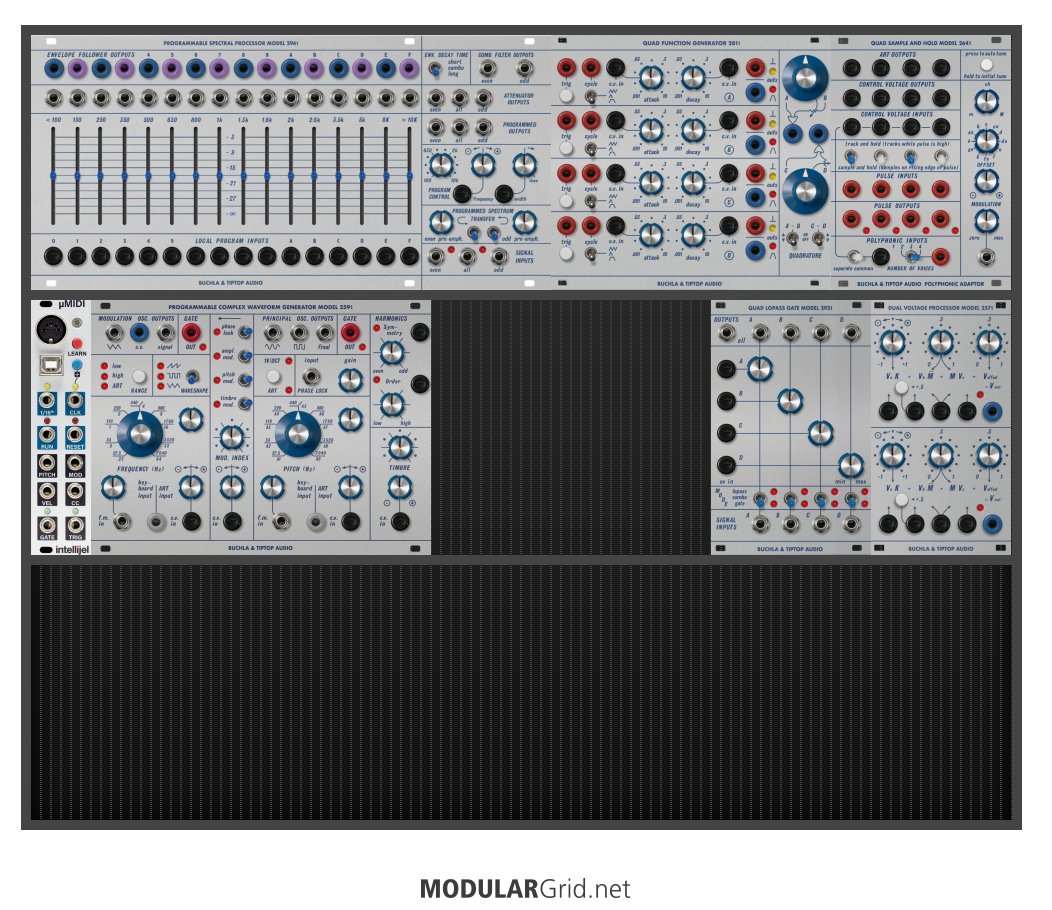Toggle the phase lock switch on 259t
The image size is (1052, 910).
[246, 332]
